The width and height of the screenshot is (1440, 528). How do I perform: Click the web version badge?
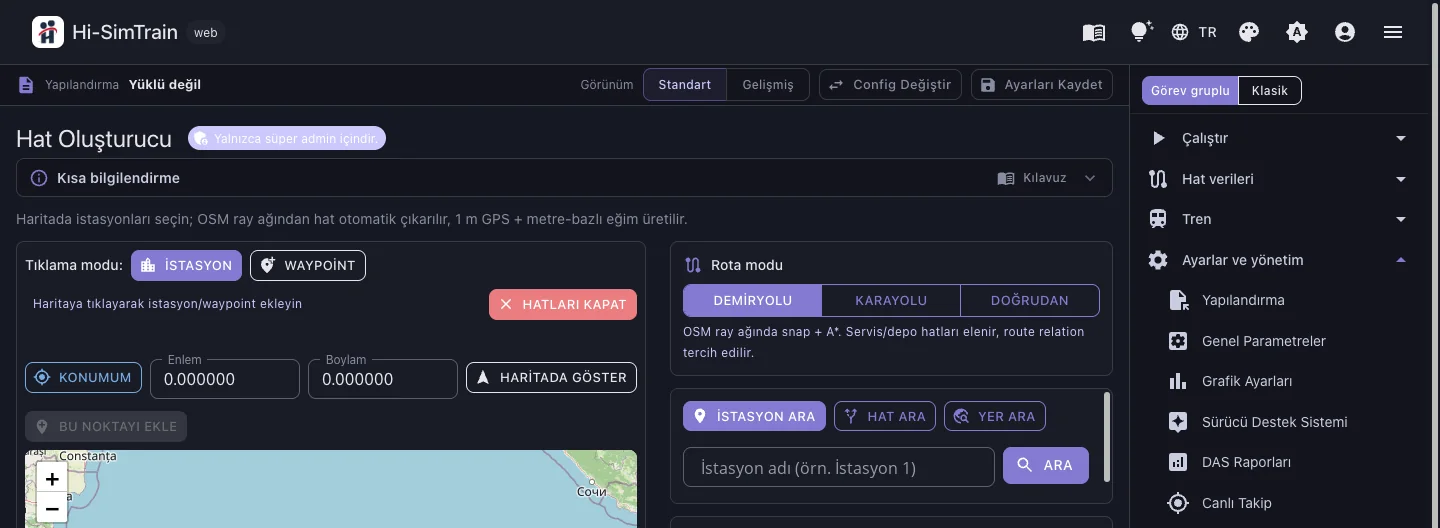(206, 32)
